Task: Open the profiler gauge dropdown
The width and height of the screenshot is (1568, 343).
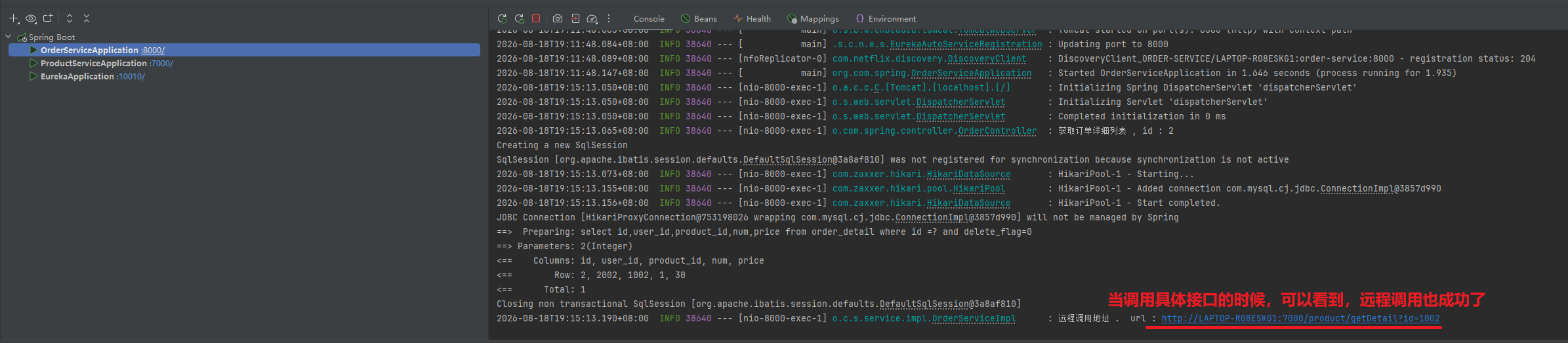Action: [x=592, y=18]
